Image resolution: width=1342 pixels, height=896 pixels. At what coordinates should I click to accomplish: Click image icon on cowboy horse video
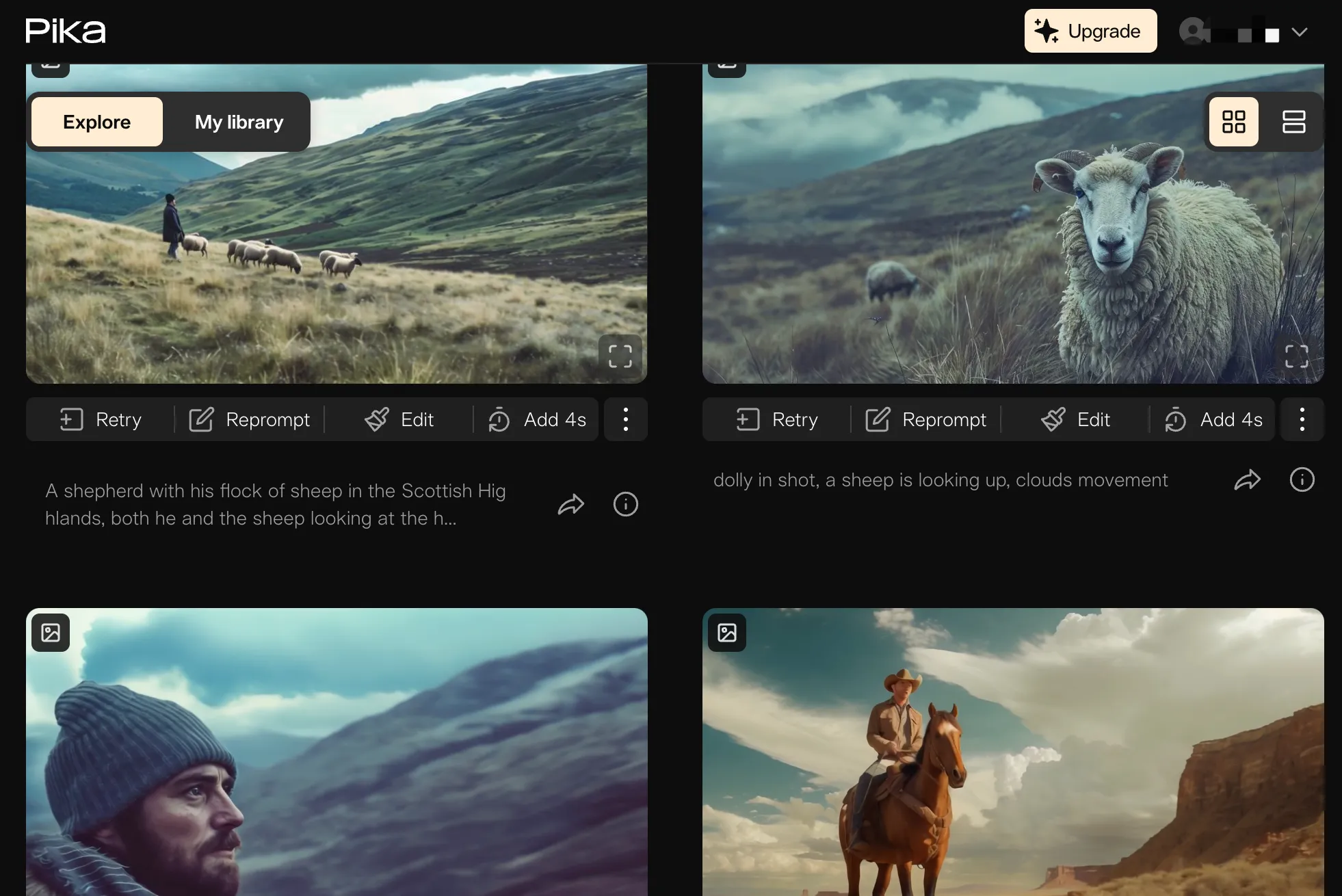(x=726, y=632)
